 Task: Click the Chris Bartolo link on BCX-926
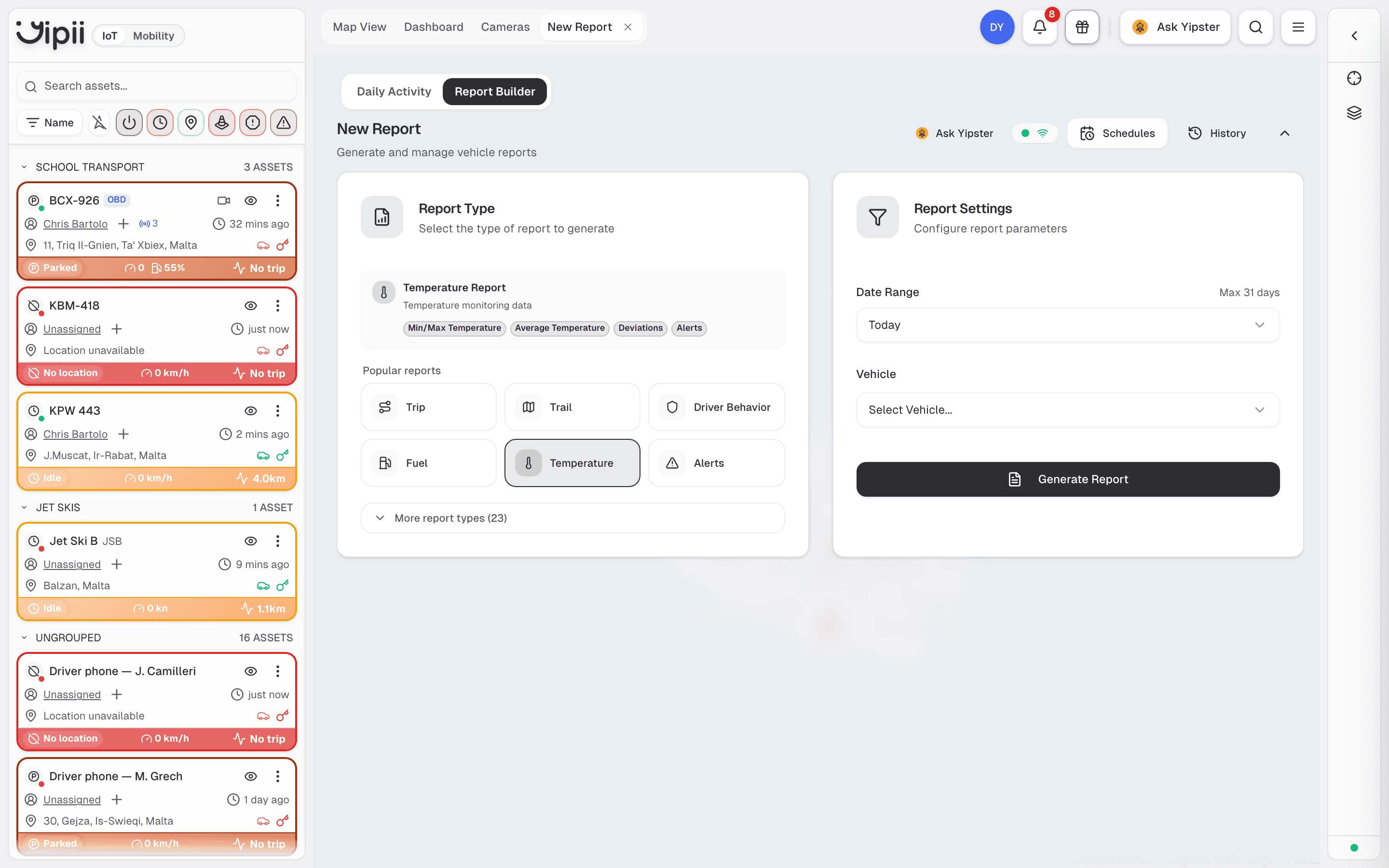click(75, 224)
